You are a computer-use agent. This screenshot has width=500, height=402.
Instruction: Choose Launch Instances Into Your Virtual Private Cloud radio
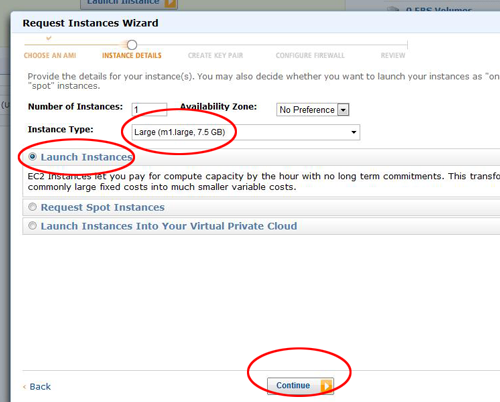[x=32, y=226]
